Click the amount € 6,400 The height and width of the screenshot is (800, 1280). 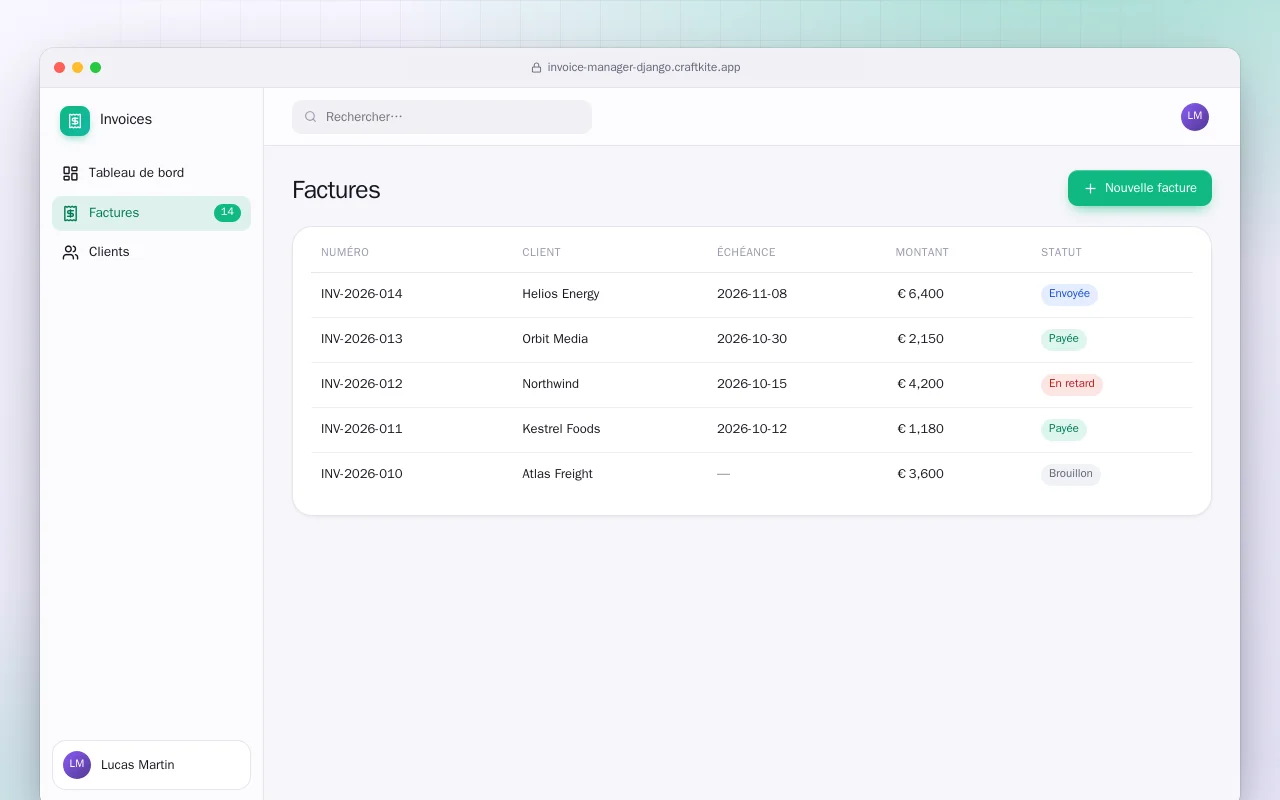pyautogui.click(x=920, y=294)
